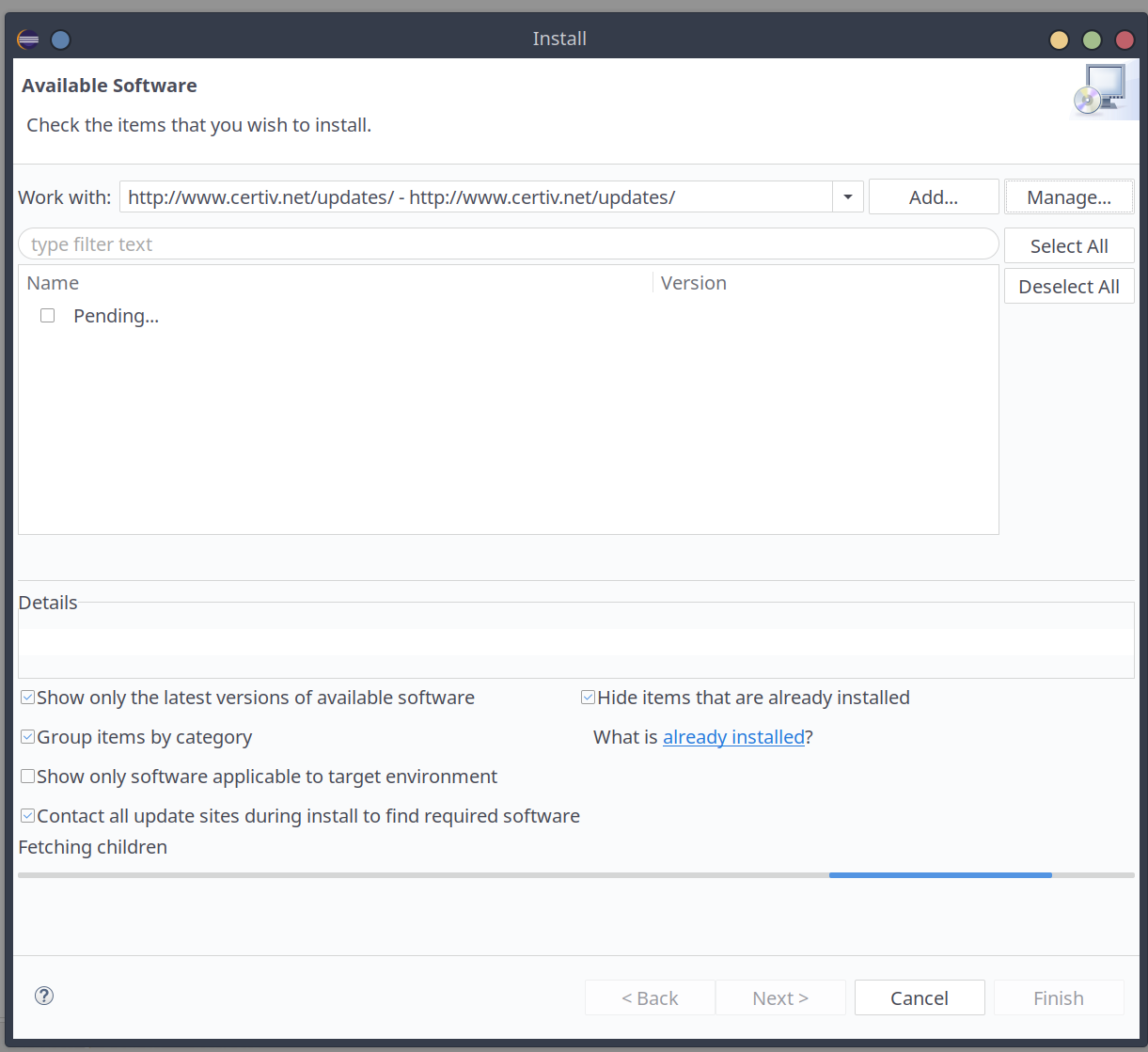Image resolution: width=1148 pixels, height=1052 pixels.
Task: Click the Version column header
Action: coord(693,283)
